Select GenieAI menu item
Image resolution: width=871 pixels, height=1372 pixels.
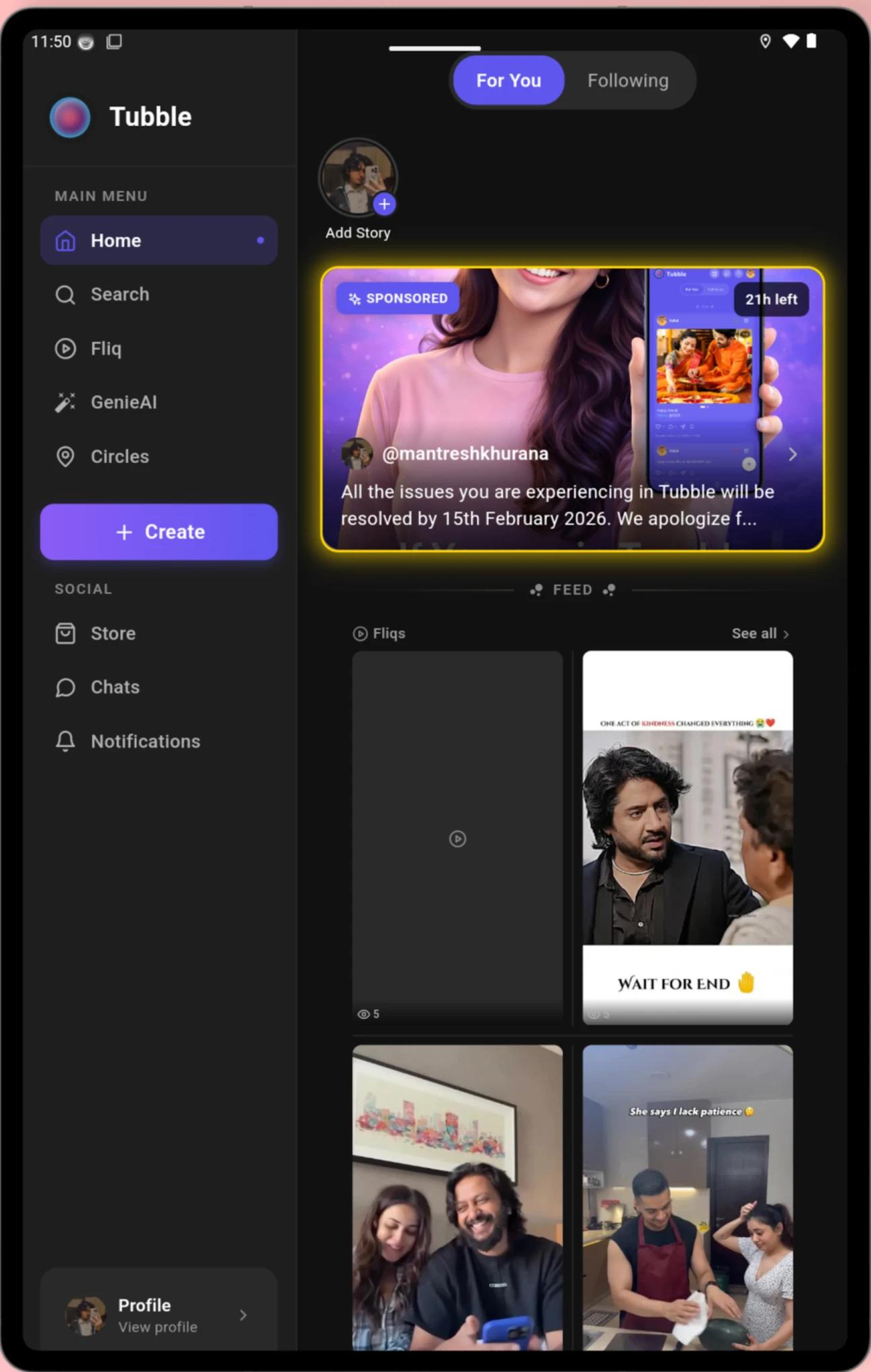click(158, 402)
